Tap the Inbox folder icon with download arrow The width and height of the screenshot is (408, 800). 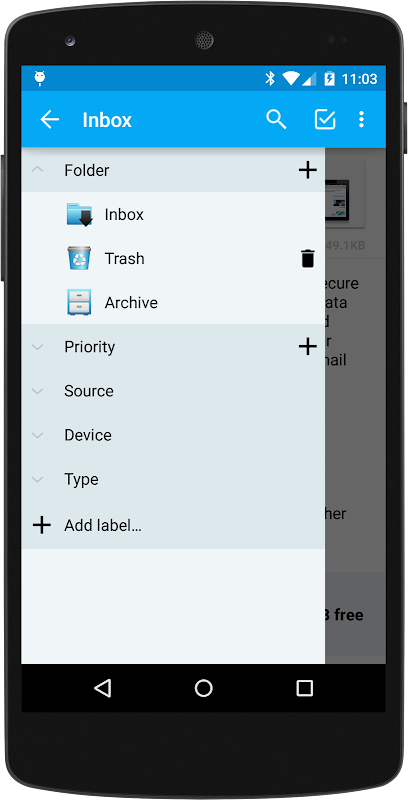79,215
